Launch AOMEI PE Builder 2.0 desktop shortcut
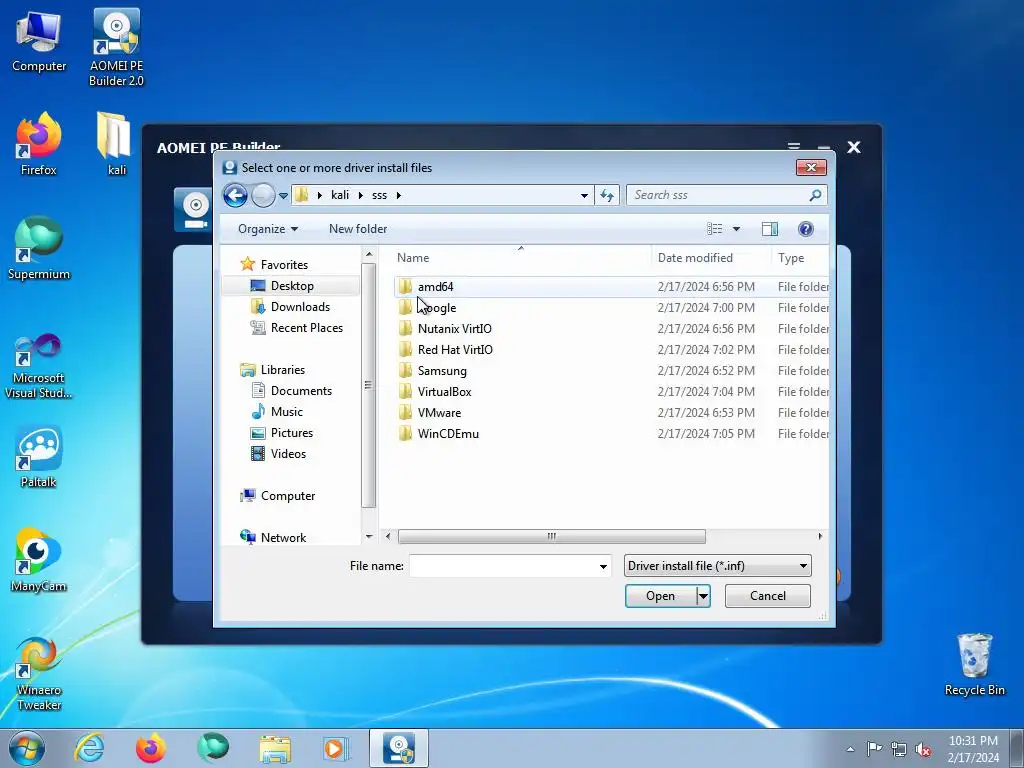The image size is (1024, 768). tap(116, 48)
